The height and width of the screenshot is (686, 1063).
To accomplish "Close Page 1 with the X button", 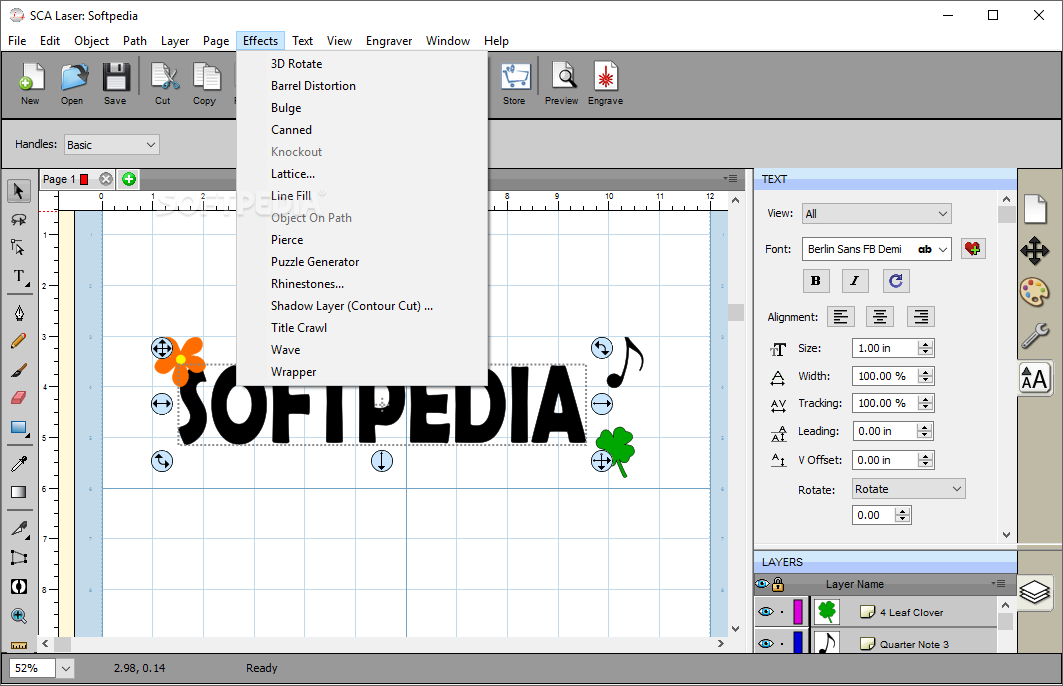I will click(106, 179).
